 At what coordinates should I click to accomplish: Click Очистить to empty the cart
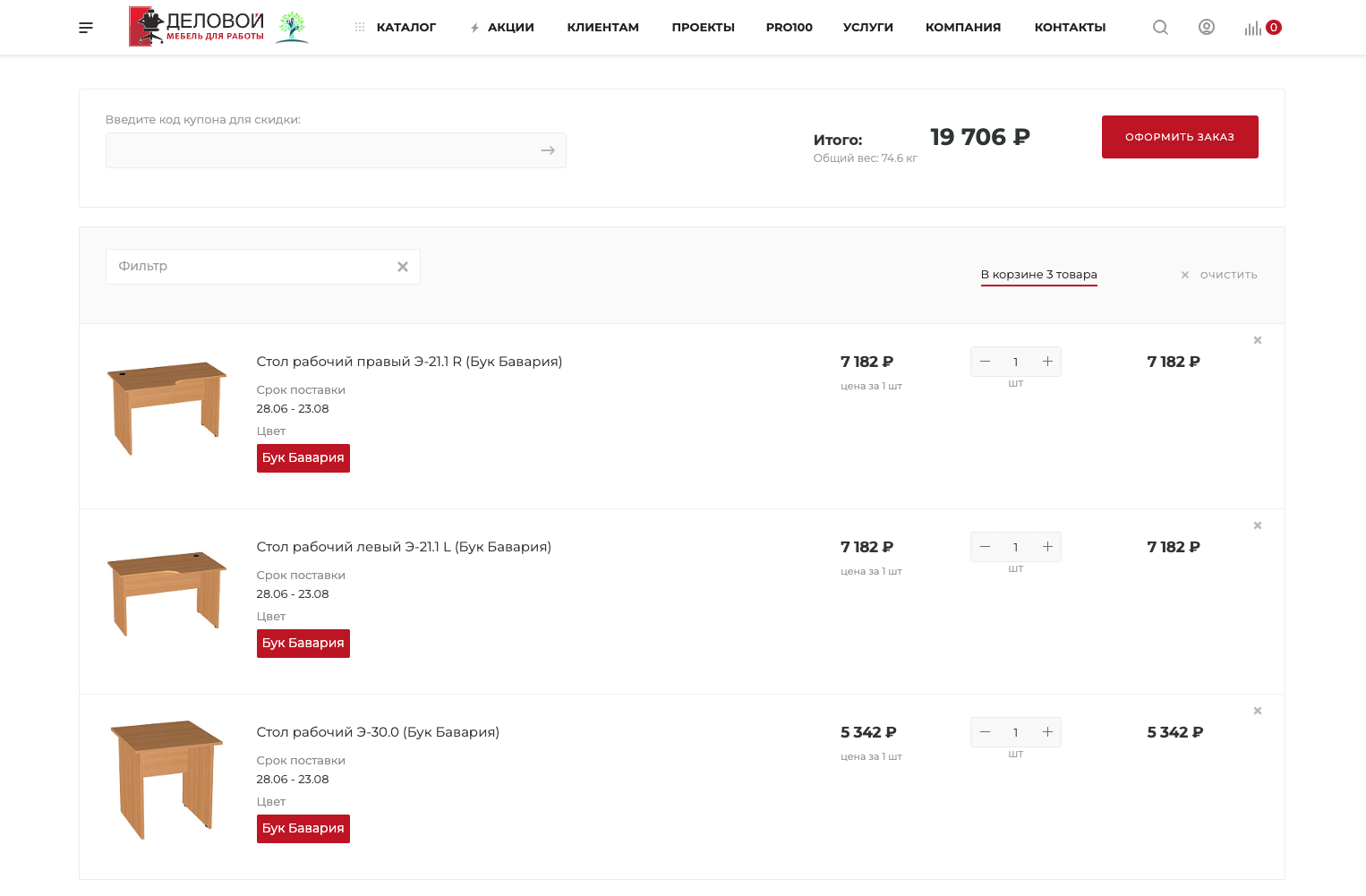[1227, 275]
